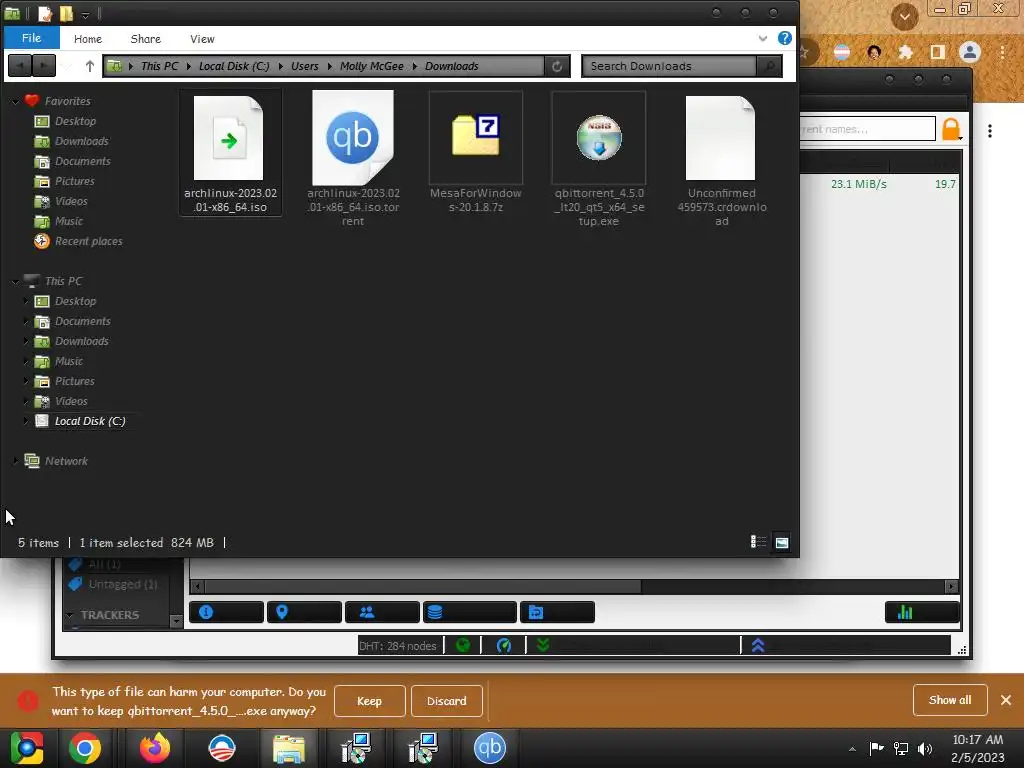The width and height of the screenshot is (1024, 768).
Task: Select qbittorrent setup.exe installer file
Action: pos(599,159)
